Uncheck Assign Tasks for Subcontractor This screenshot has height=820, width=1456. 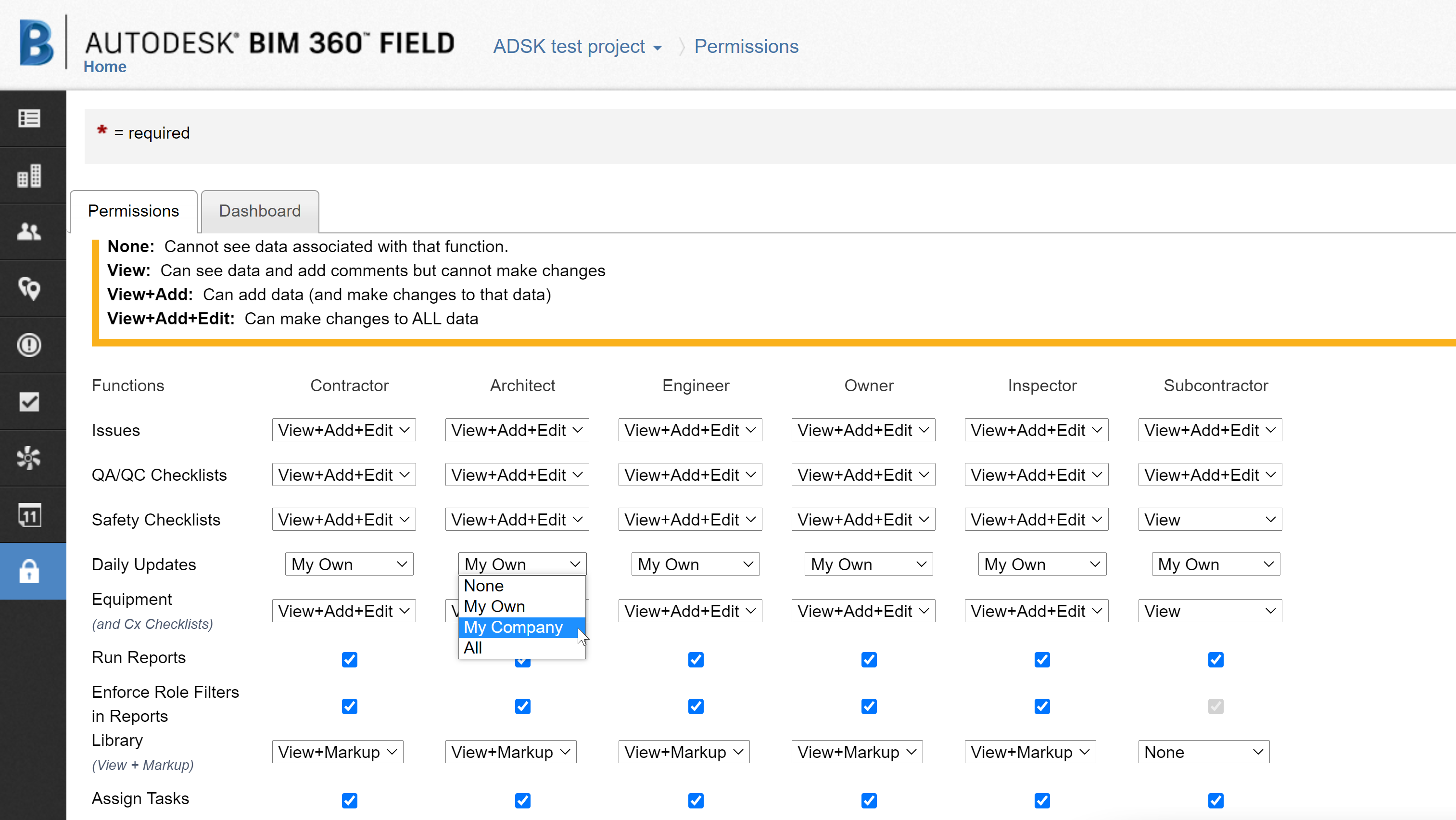[x=1216, y=800]
